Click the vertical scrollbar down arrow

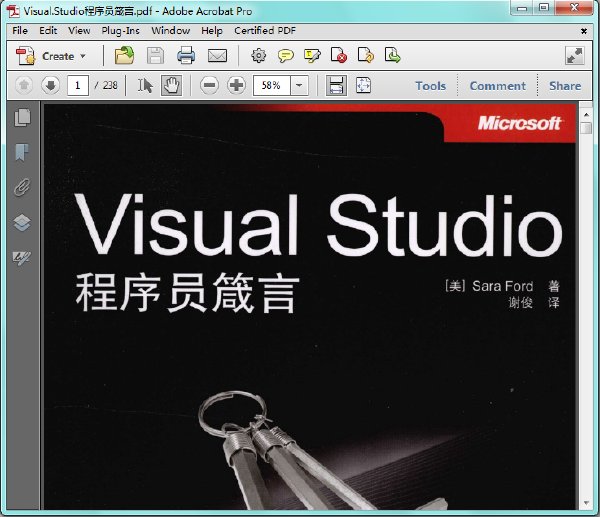click(x=586, y=503)
